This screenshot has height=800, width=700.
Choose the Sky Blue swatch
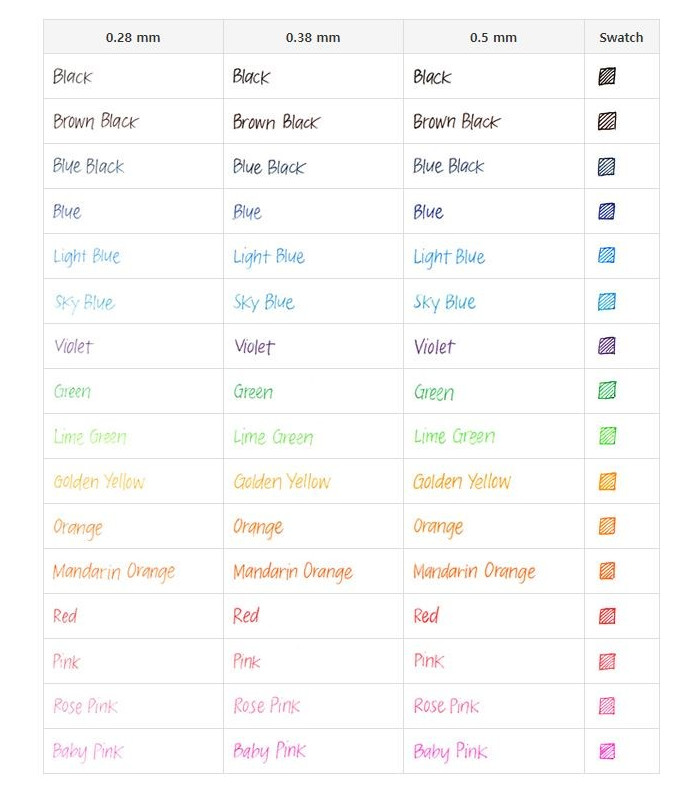pos(607,302)
